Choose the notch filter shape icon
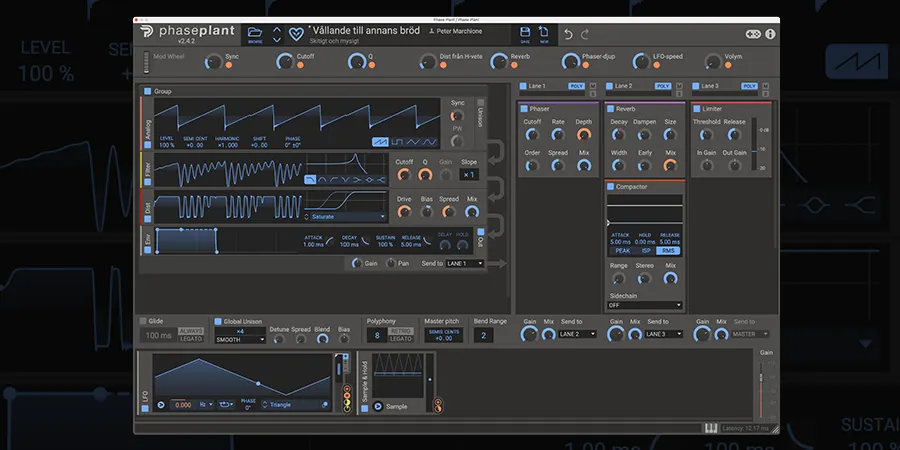Image resolution: width=900 pixels, height=450 pixels. pos(346,180)
